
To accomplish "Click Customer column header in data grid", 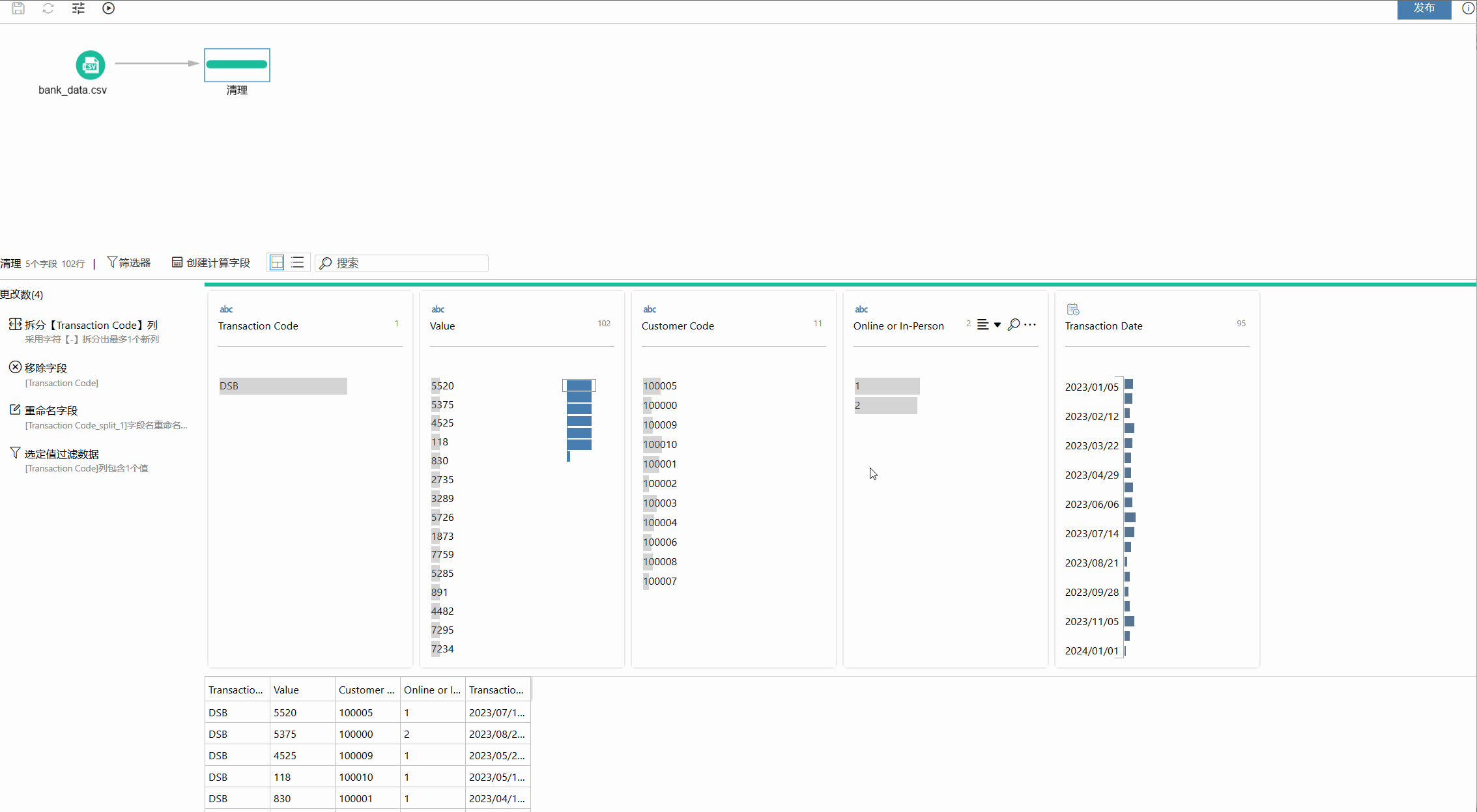I will click(367, 690).
